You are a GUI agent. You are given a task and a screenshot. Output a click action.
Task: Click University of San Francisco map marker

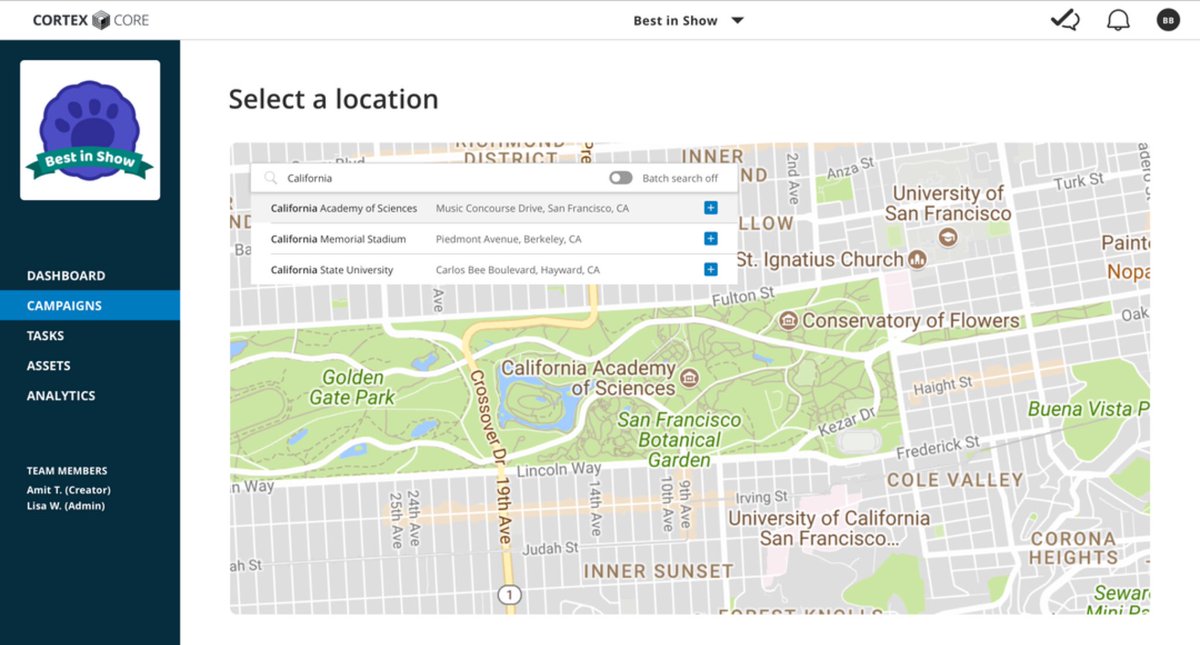pos(948,237)
